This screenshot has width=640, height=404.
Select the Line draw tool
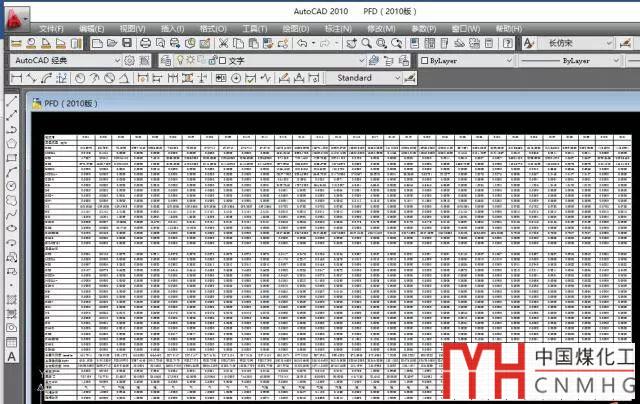[11, 101]
